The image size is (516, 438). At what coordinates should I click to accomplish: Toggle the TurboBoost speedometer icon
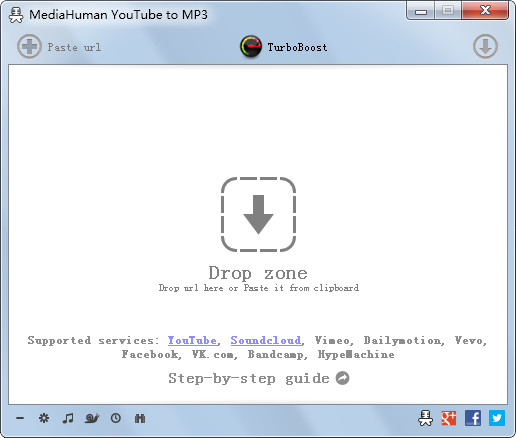(x=251, y=47)
